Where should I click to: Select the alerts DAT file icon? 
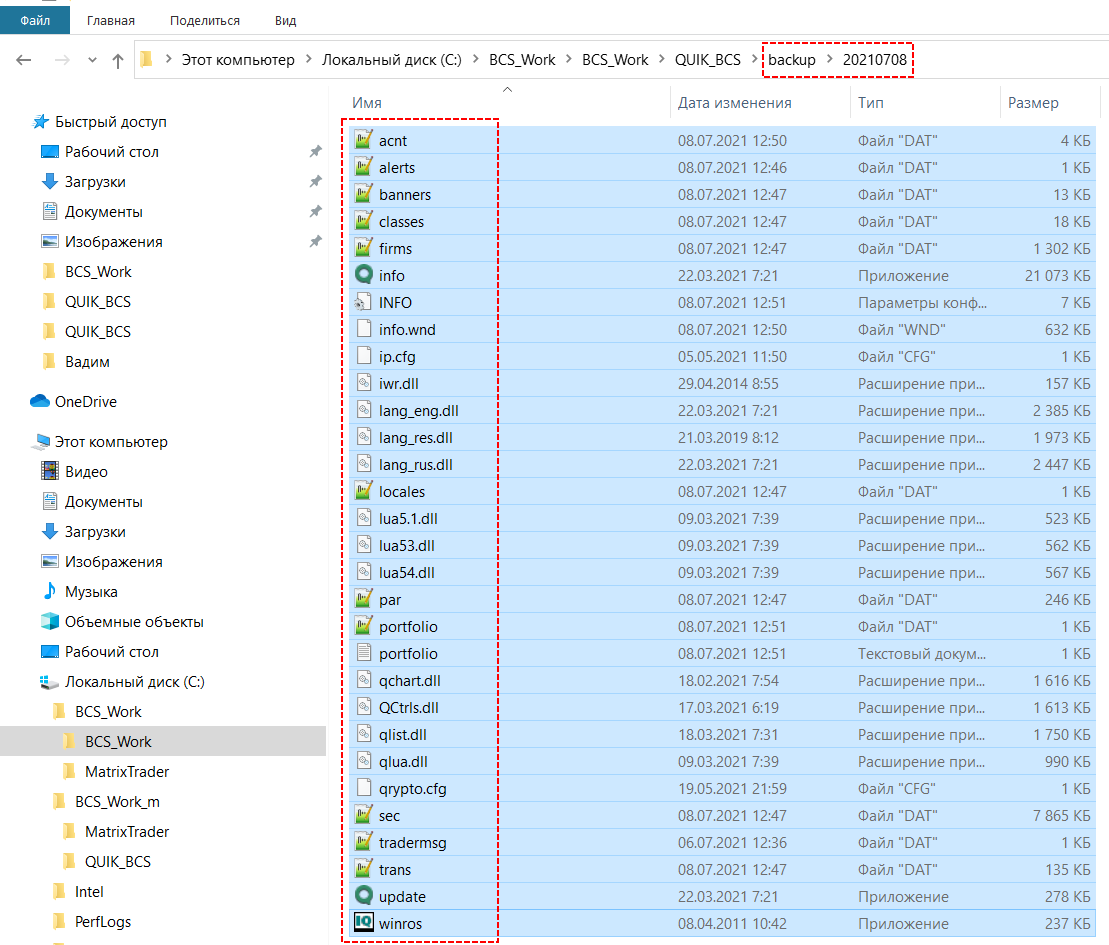pos(364,167)
